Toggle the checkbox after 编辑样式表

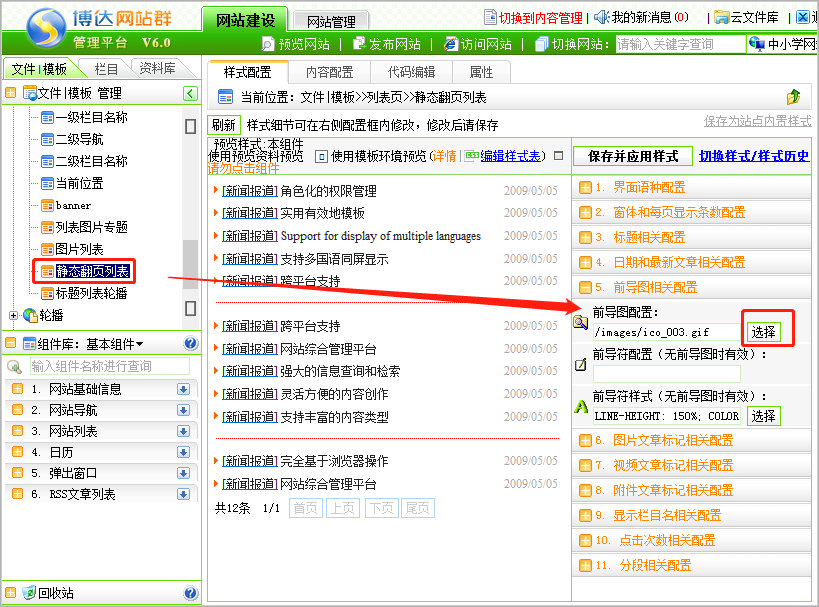click(558, 156)
